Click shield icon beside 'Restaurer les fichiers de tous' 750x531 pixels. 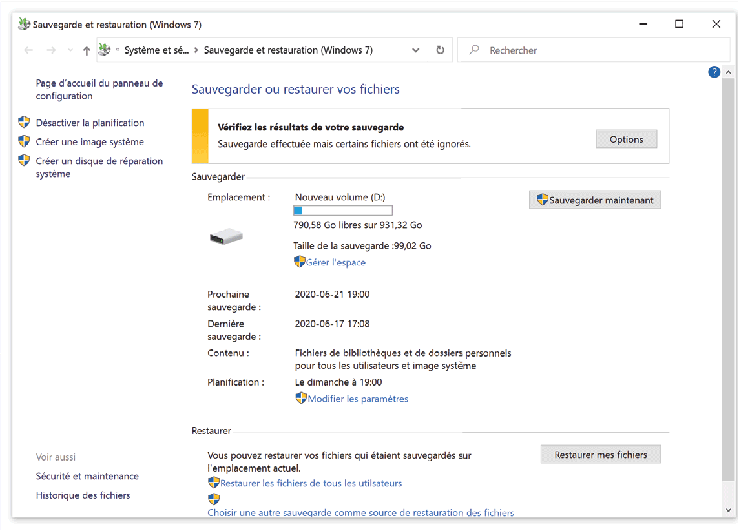point(214,483)
